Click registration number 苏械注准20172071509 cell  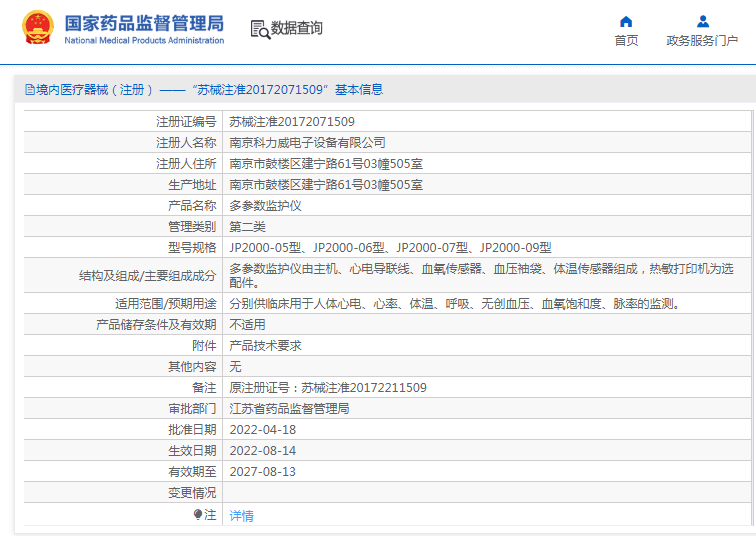[x=292, y=121]
